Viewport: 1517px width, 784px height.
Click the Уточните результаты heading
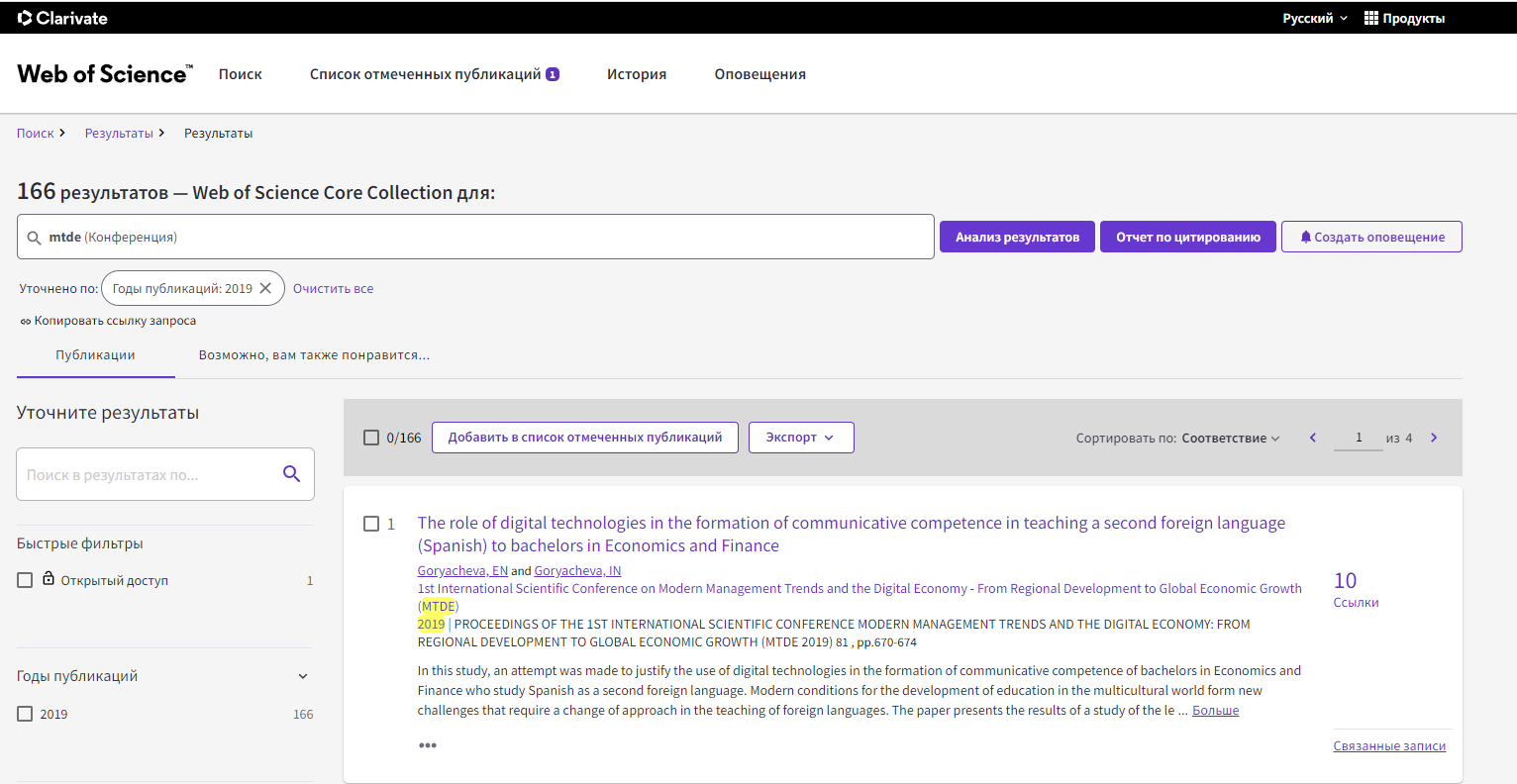[108, 413]
